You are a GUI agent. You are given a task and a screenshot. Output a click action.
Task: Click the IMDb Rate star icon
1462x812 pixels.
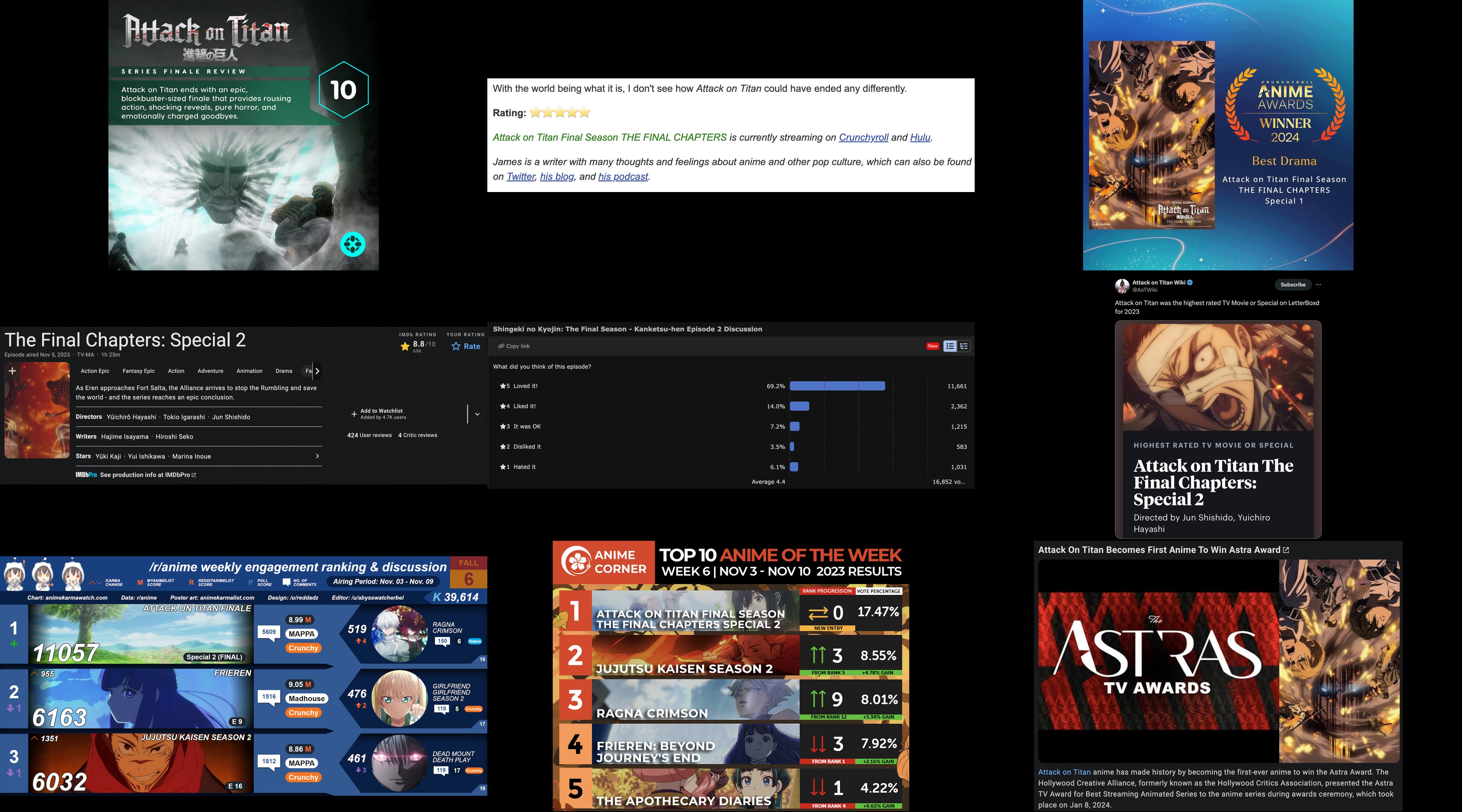(x=456, y=346)
